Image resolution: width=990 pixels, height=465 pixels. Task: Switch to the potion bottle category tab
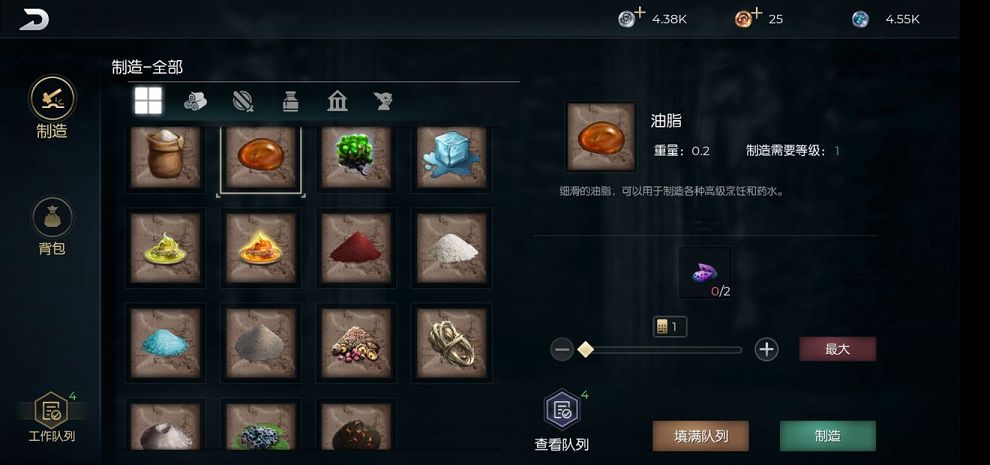click(x=290, y=101)
